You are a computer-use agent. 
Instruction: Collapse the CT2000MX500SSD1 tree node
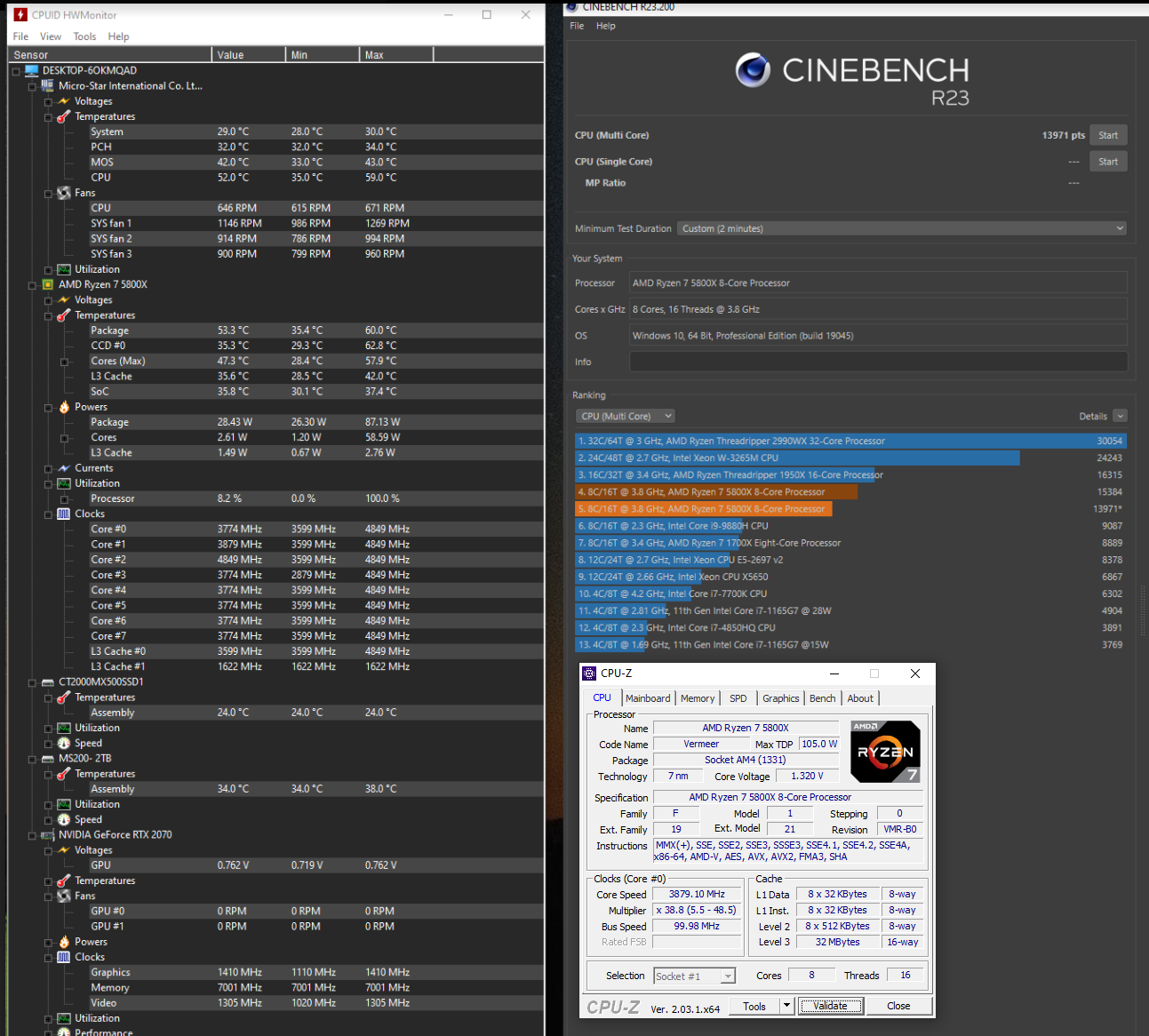click(x=32, y=682)
